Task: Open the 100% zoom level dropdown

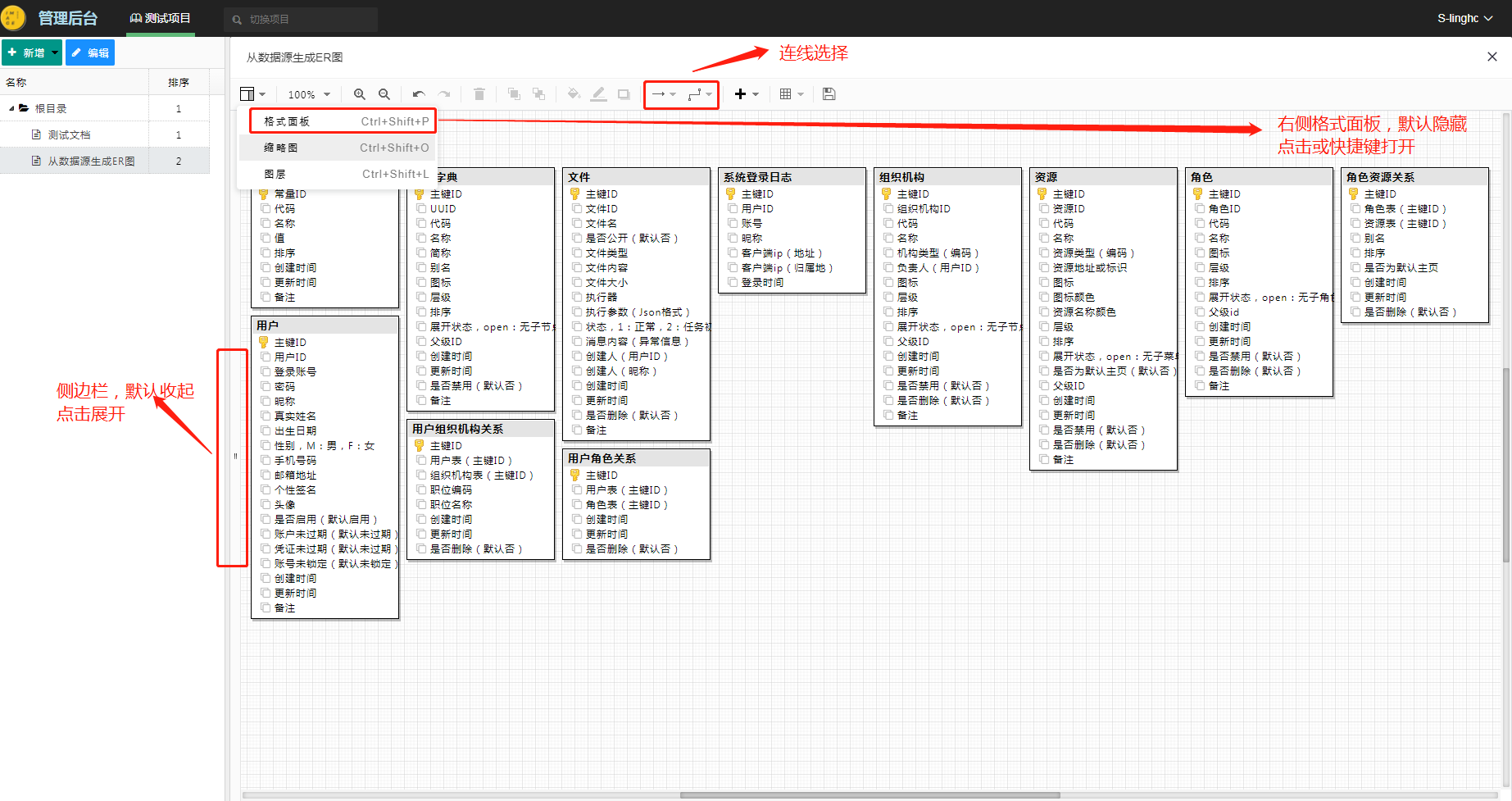Action: coord(309,94)
